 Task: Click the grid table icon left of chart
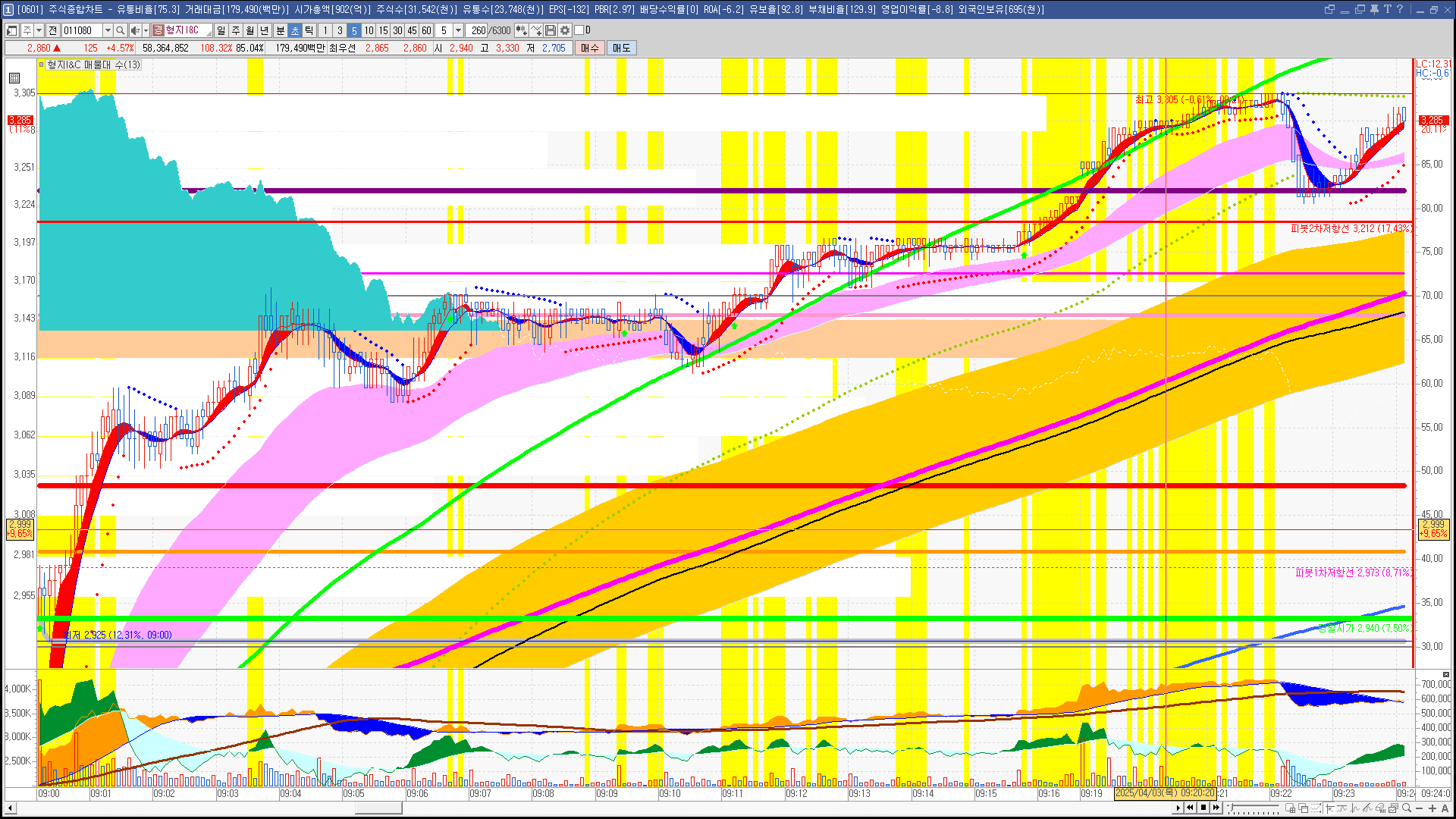click(14, 78)
